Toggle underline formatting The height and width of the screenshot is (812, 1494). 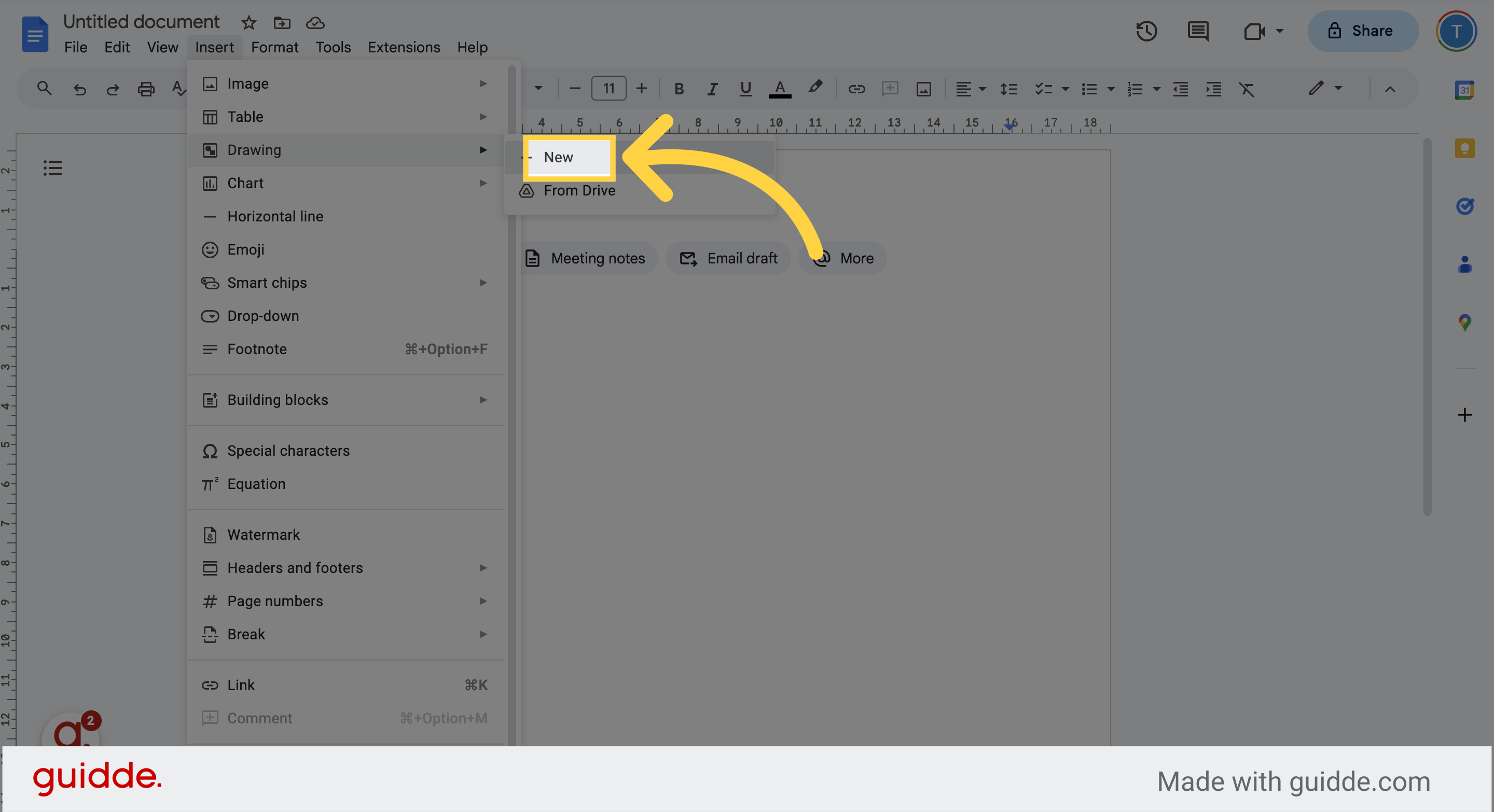coord(745,89)
